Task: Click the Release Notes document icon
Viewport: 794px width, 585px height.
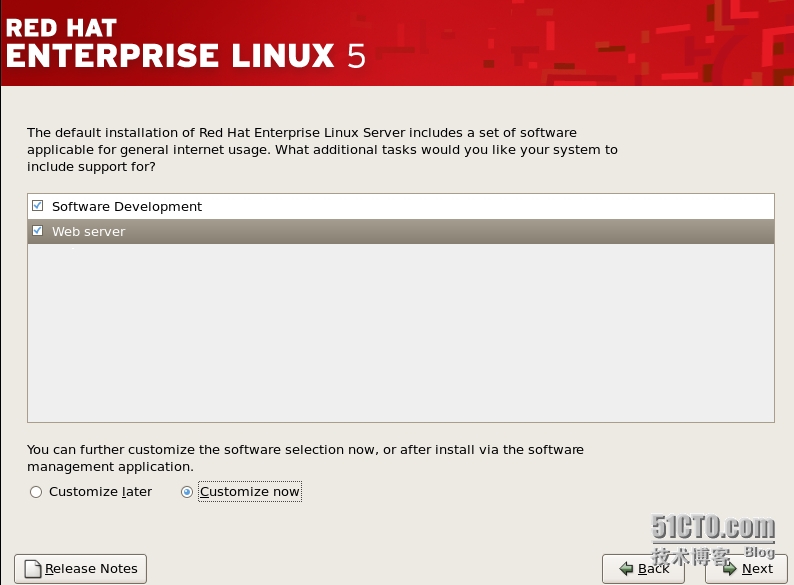Action: point(33,569)
